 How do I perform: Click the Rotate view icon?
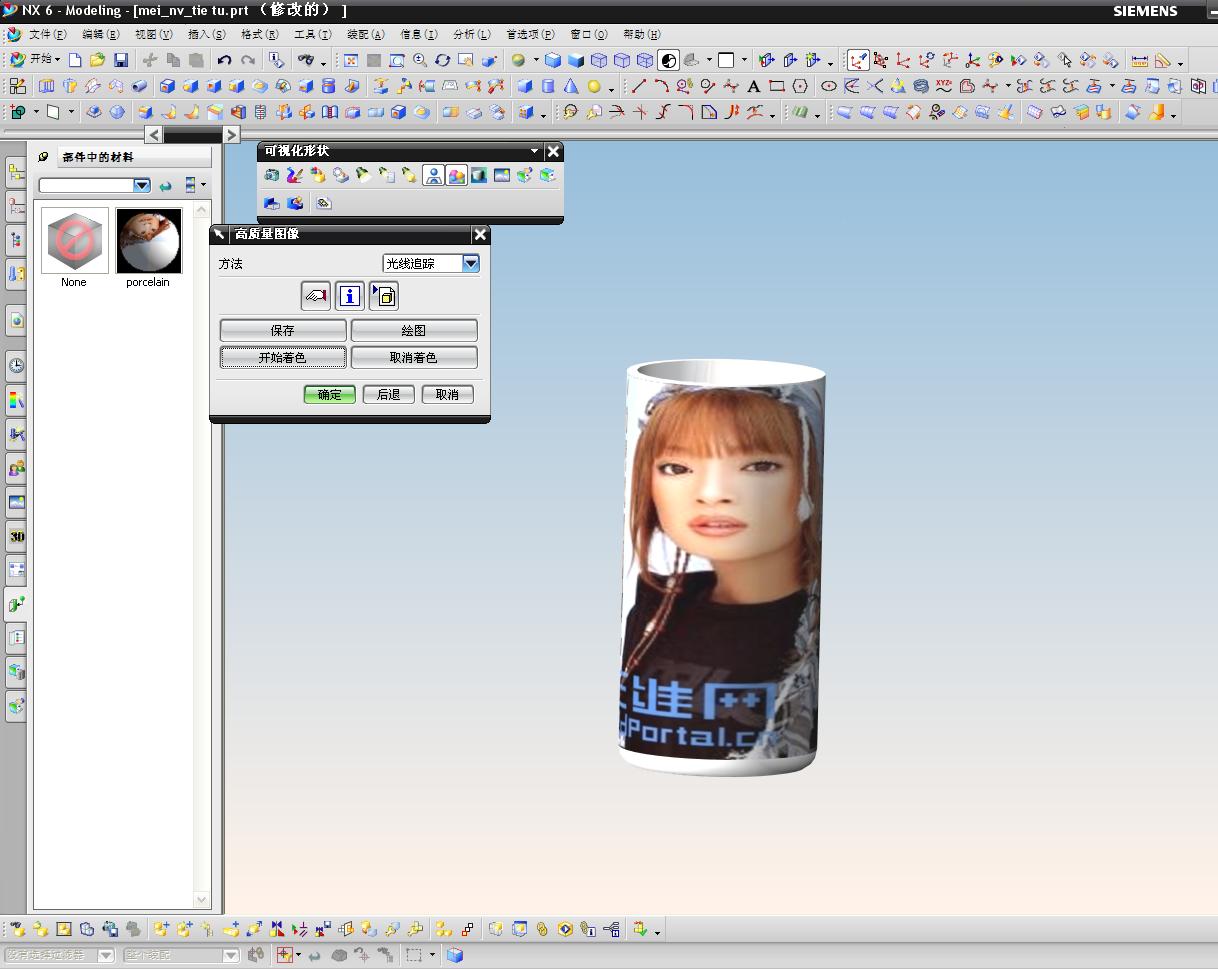click(442, 60)
